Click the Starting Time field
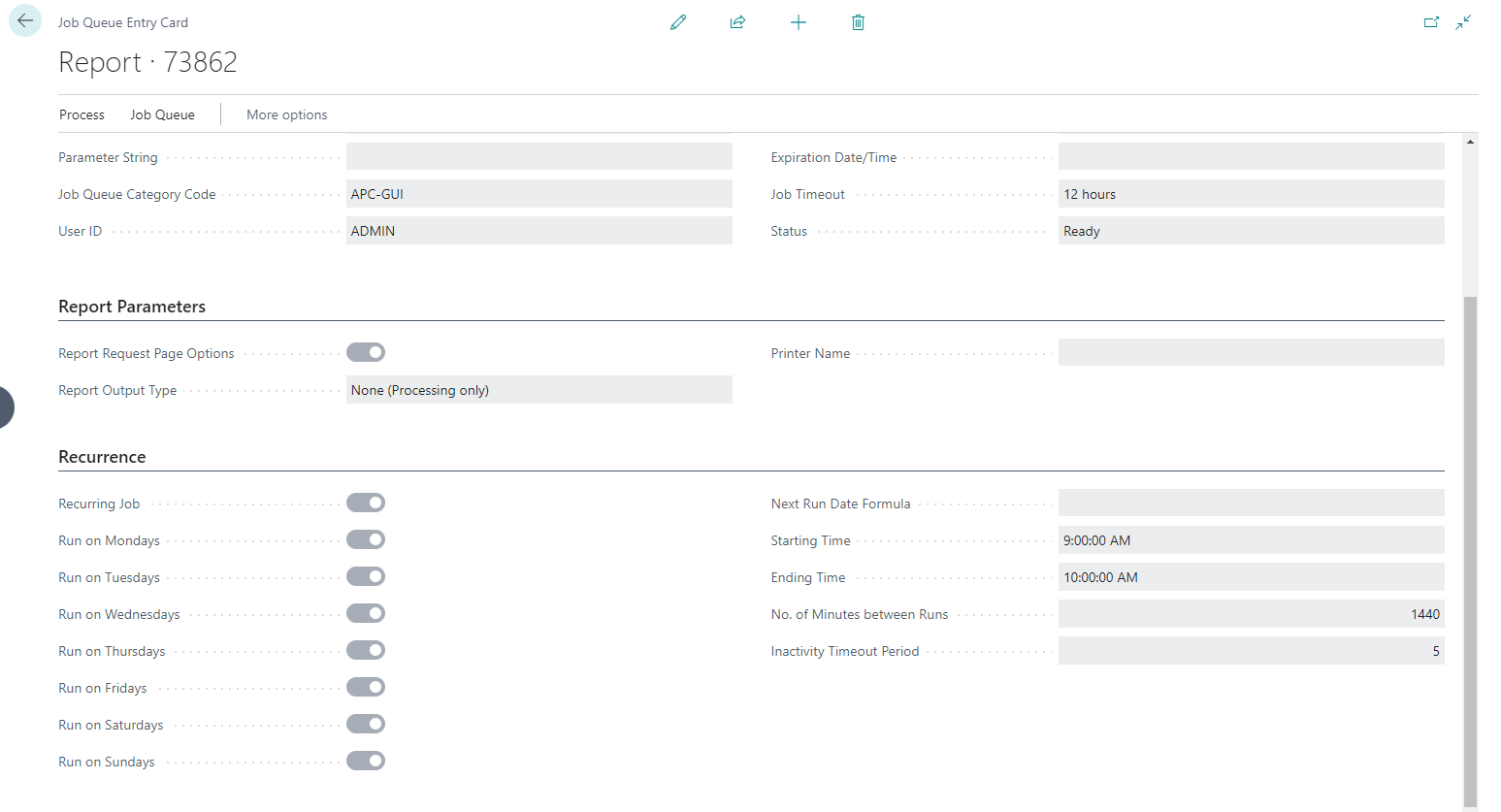This screenshot has height=812, width=1501. [x=1252, y=540]
